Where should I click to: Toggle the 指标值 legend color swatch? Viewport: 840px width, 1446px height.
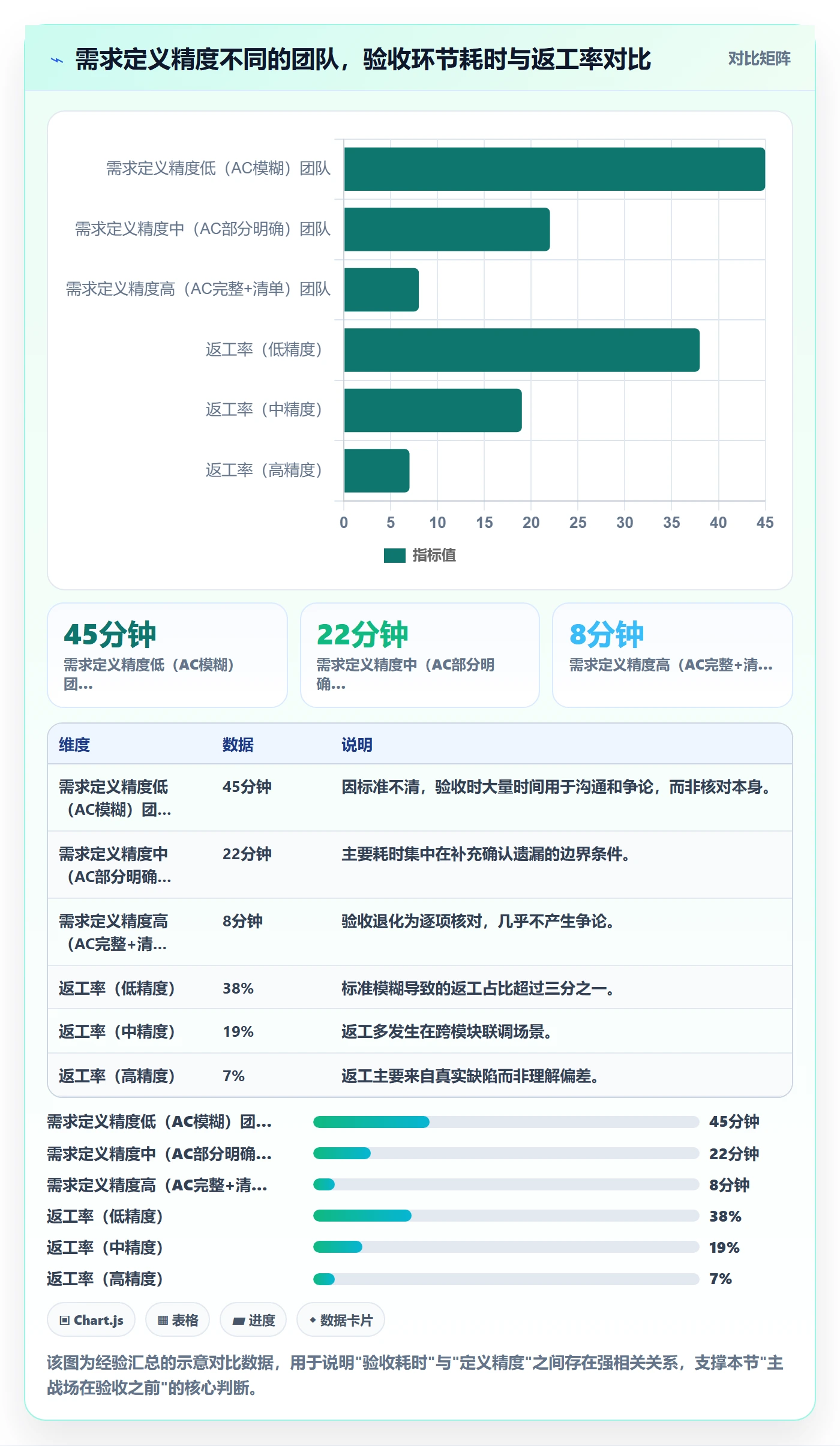click(x=395, y=556)
